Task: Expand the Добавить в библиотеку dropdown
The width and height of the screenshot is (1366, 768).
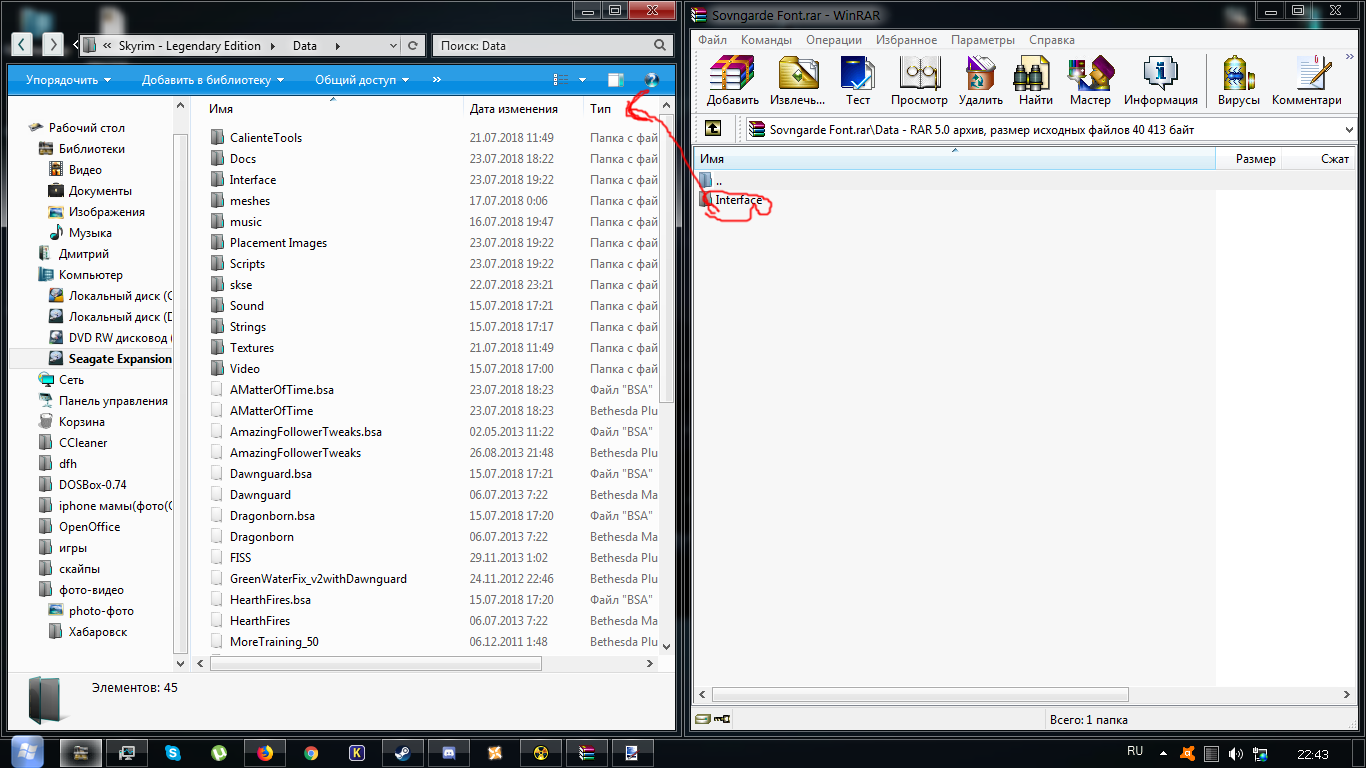Action: 213,80
